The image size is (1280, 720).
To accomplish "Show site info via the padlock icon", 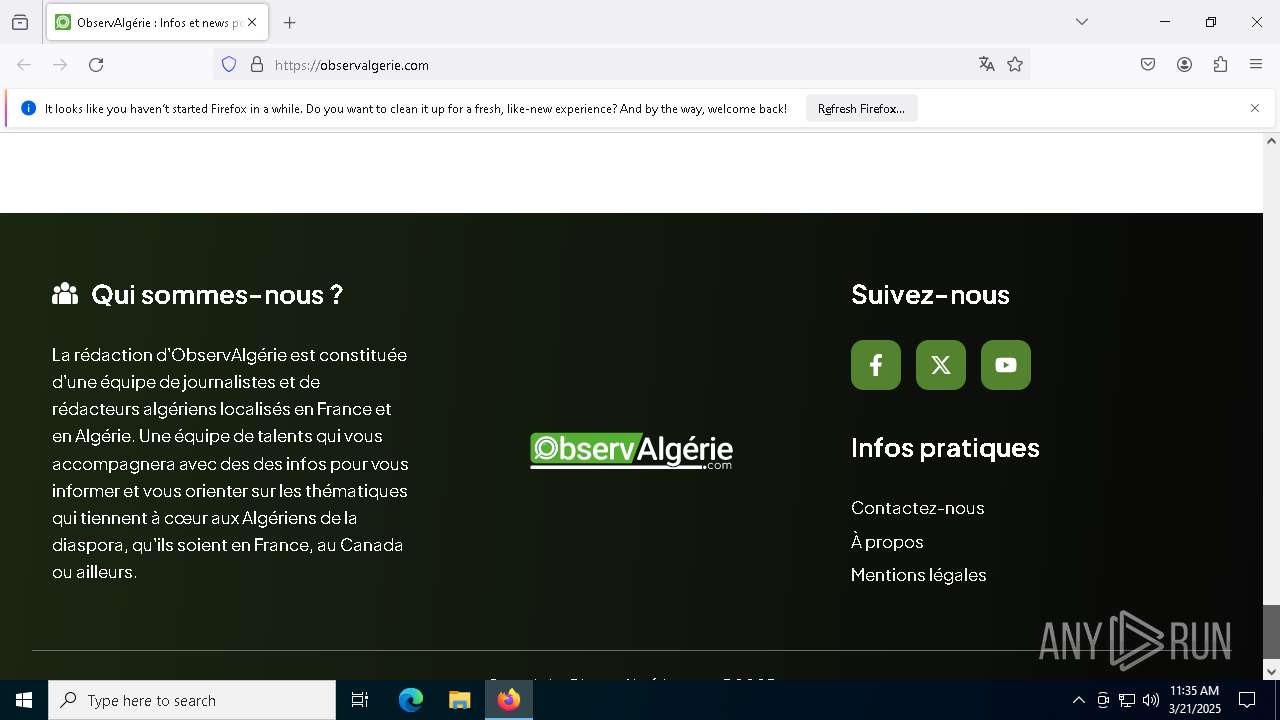I will (257, 65).
